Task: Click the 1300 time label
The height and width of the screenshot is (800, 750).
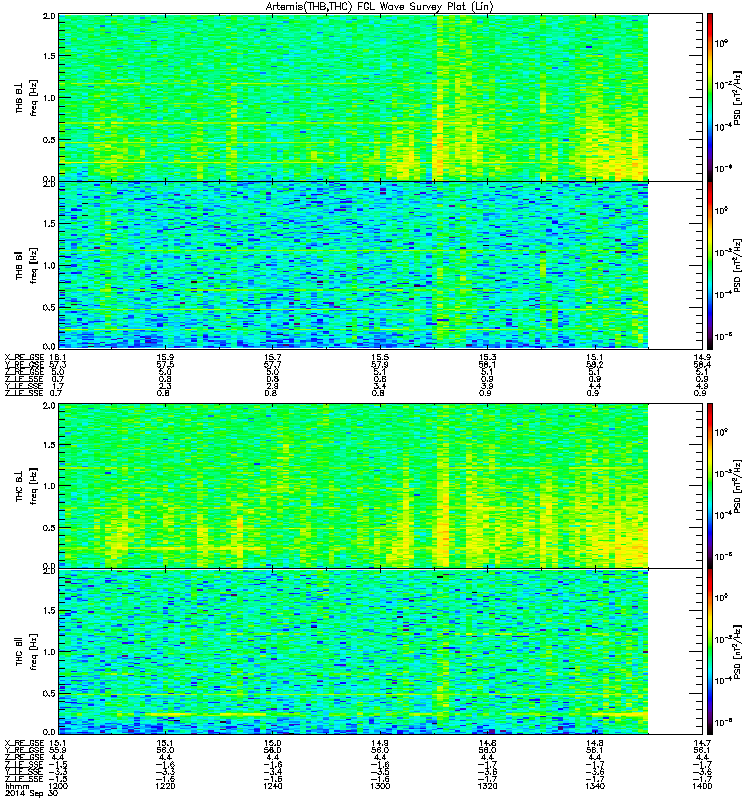Action: pyautogui.click(x=380, y=786)
